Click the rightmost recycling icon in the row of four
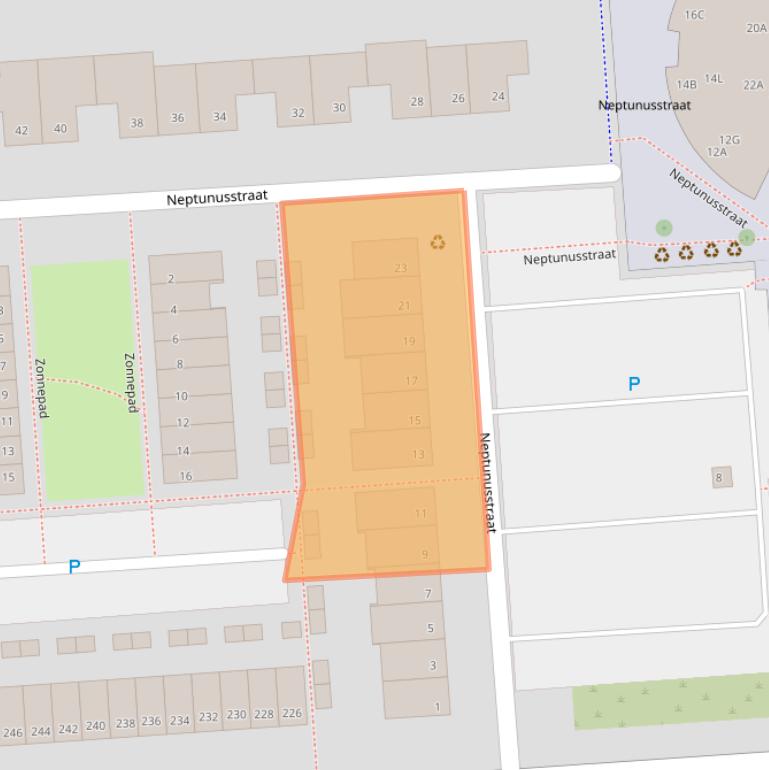The image size is (769, 770). click(734, 249)
